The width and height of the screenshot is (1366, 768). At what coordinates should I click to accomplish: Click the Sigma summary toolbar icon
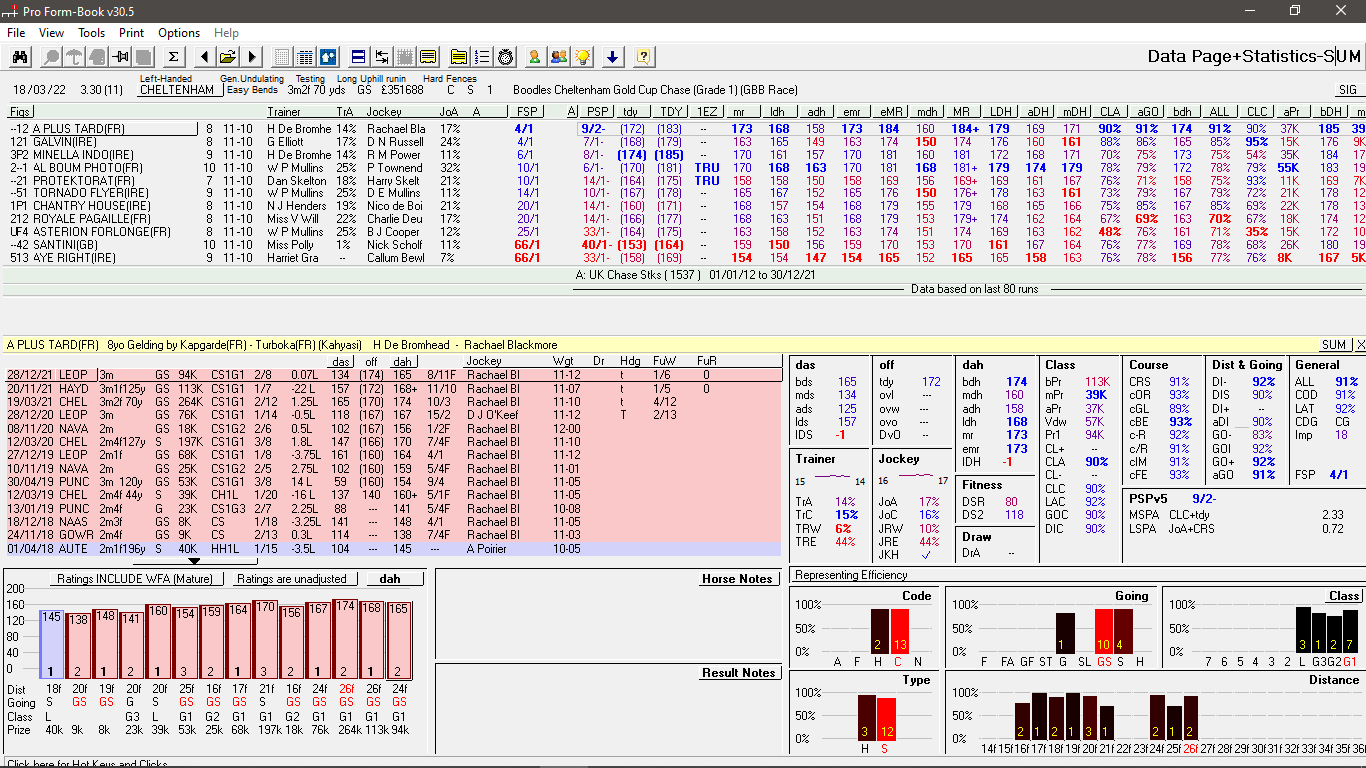click(x=173, y=57)
